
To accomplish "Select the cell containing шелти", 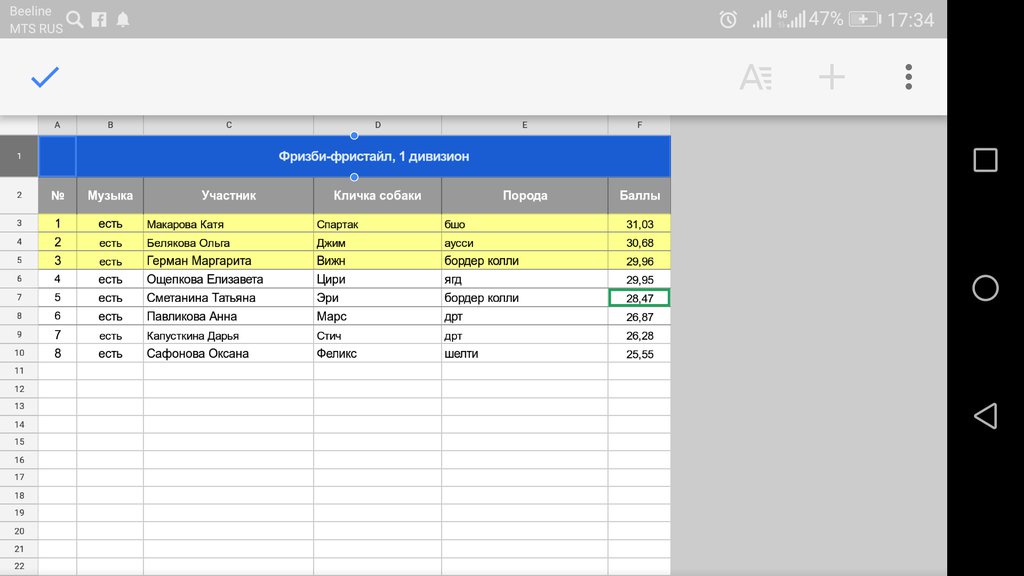I will [x=524, y=353].
